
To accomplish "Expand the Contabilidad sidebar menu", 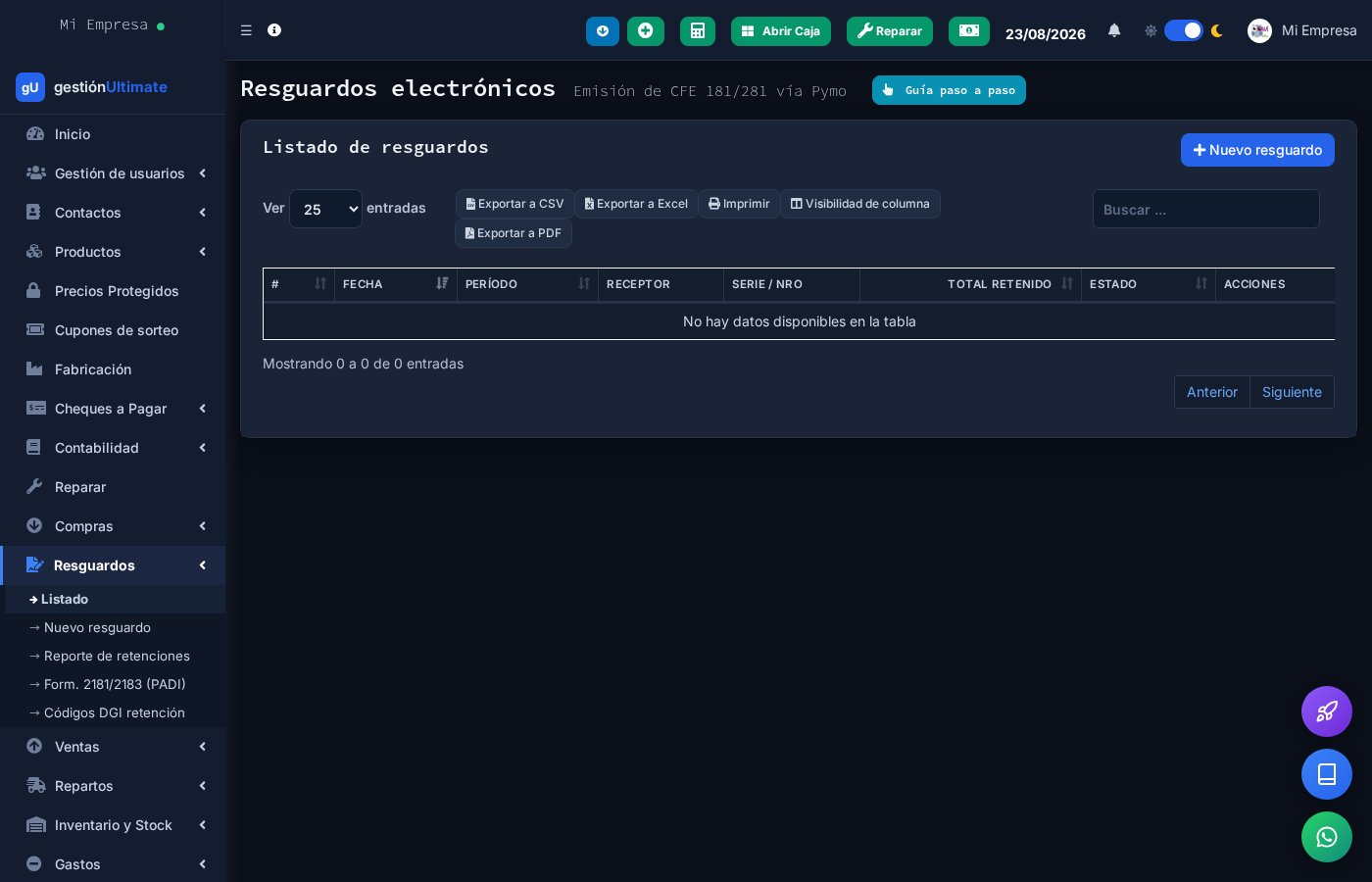I will [113, 448].
